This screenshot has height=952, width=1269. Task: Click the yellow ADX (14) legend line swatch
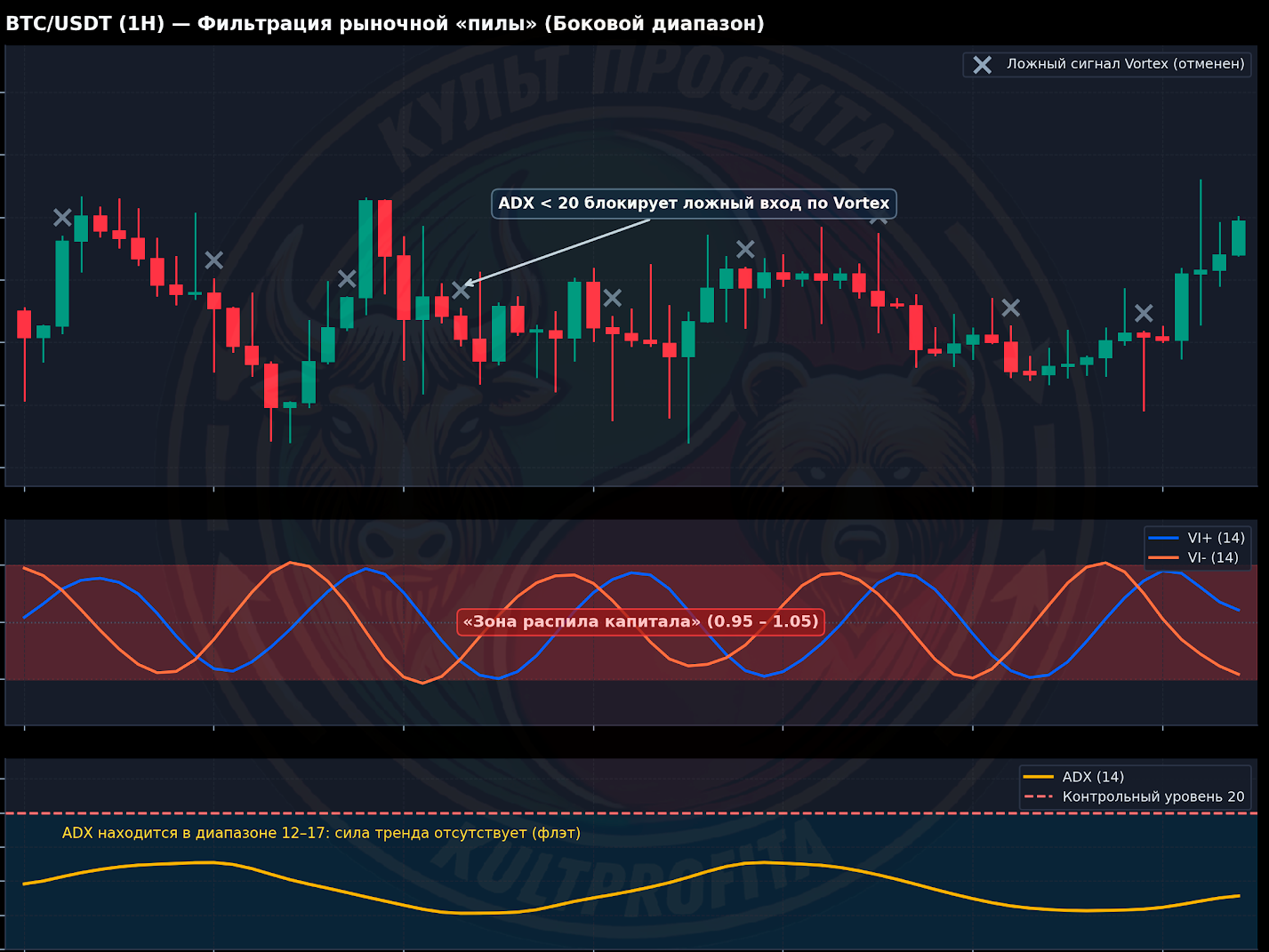[1039, 777]
